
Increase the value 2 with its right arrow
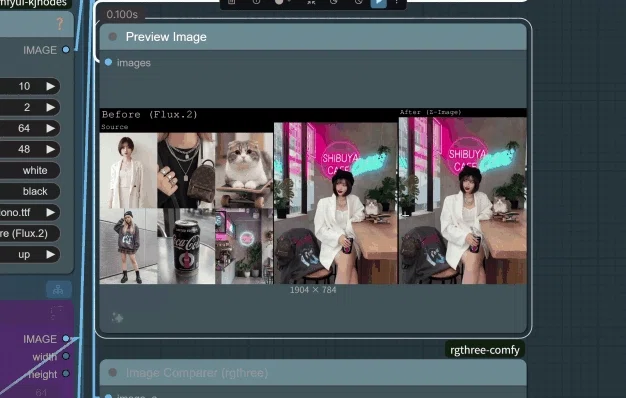tap(51, 107)
